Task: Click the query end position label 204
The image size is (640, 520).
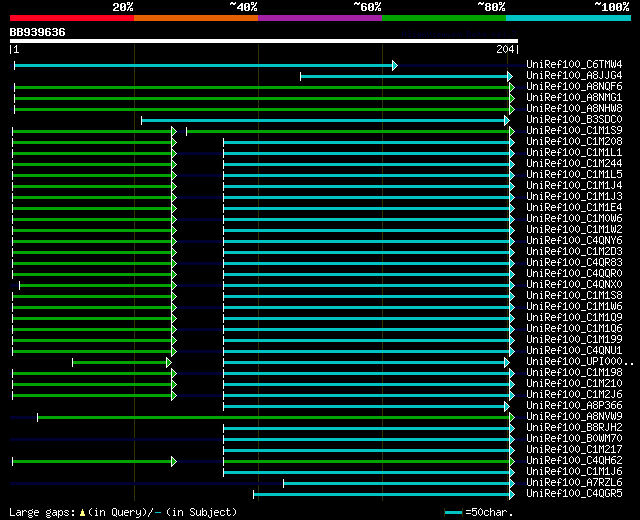Action: [505, 49]
